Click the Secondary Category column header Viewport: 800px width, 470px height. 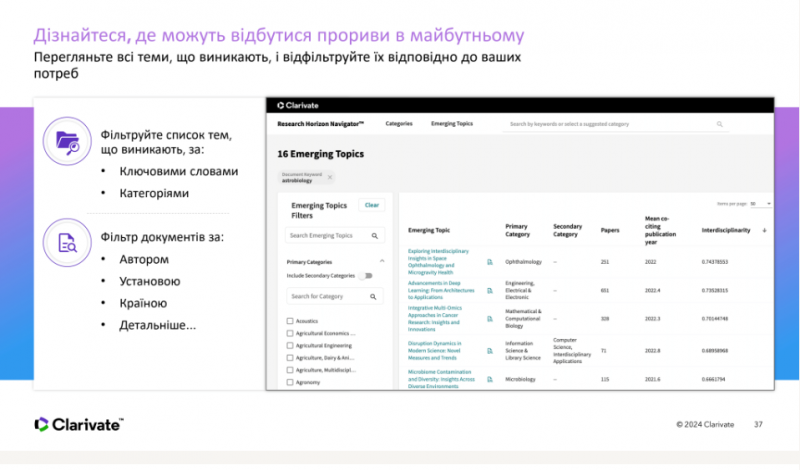point(567,230)
